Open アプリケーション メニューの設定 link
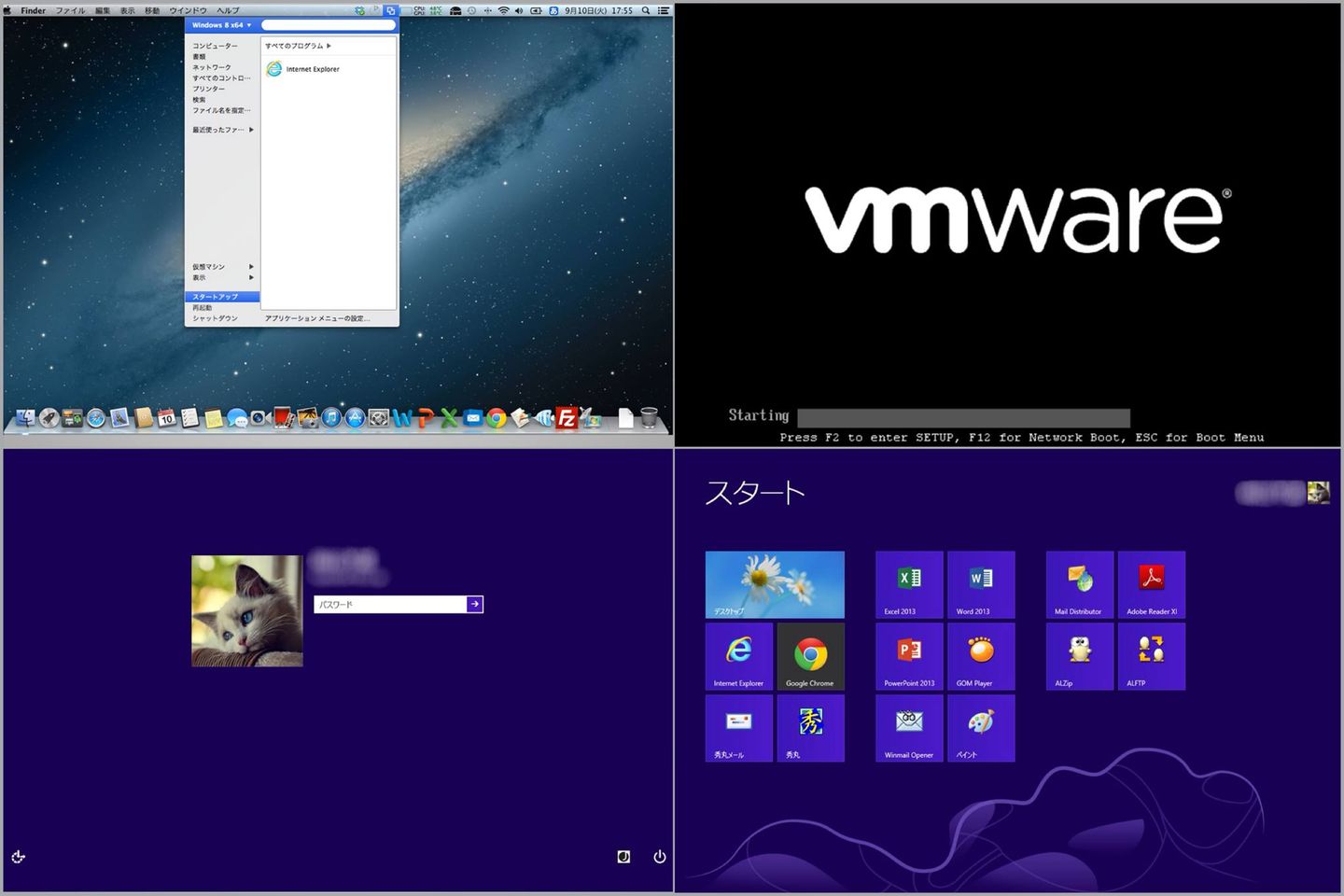This screenshot has height=896, width=1344. click(x=317, y=318)
